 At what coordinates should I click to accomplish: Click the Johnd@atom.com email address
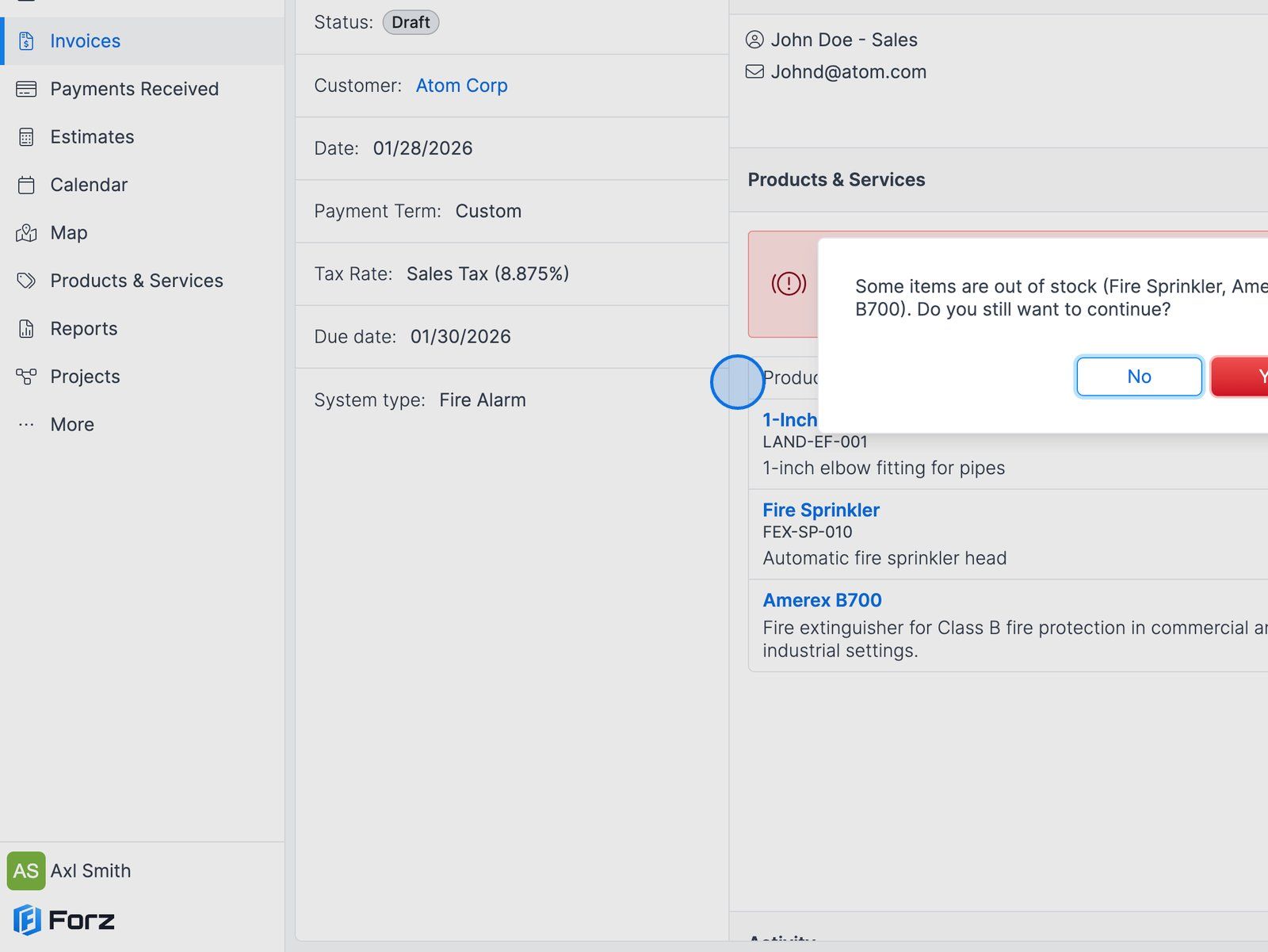(x=848, y=72)
